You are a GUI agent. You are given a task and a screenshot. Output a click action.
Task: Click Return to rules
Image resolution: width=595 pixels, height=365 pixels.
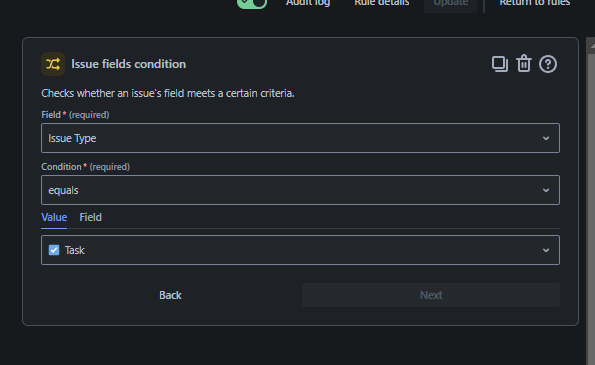click(535, 3)
